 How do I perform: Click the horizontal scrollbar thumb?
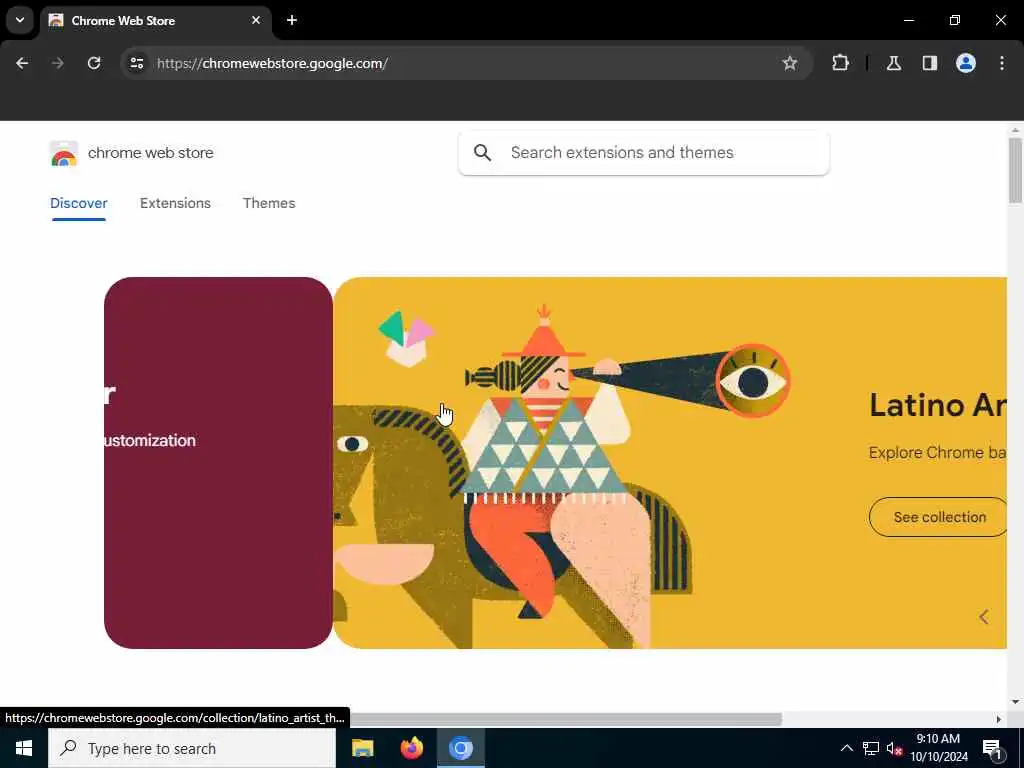click(x=566, y=719)
